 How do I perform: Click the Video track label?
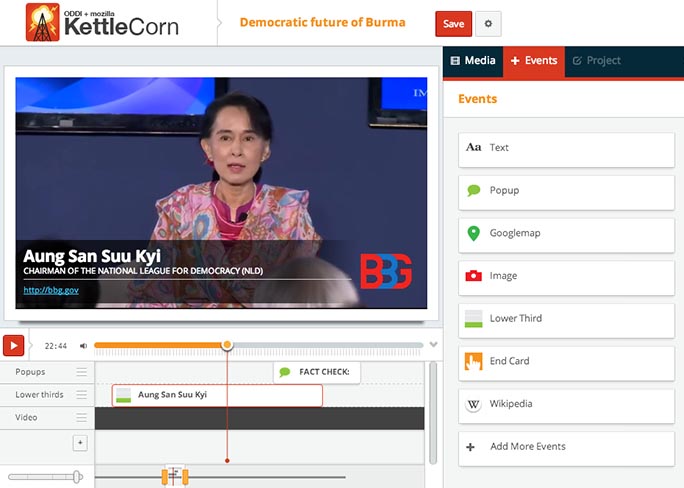(x=26, y=417)
